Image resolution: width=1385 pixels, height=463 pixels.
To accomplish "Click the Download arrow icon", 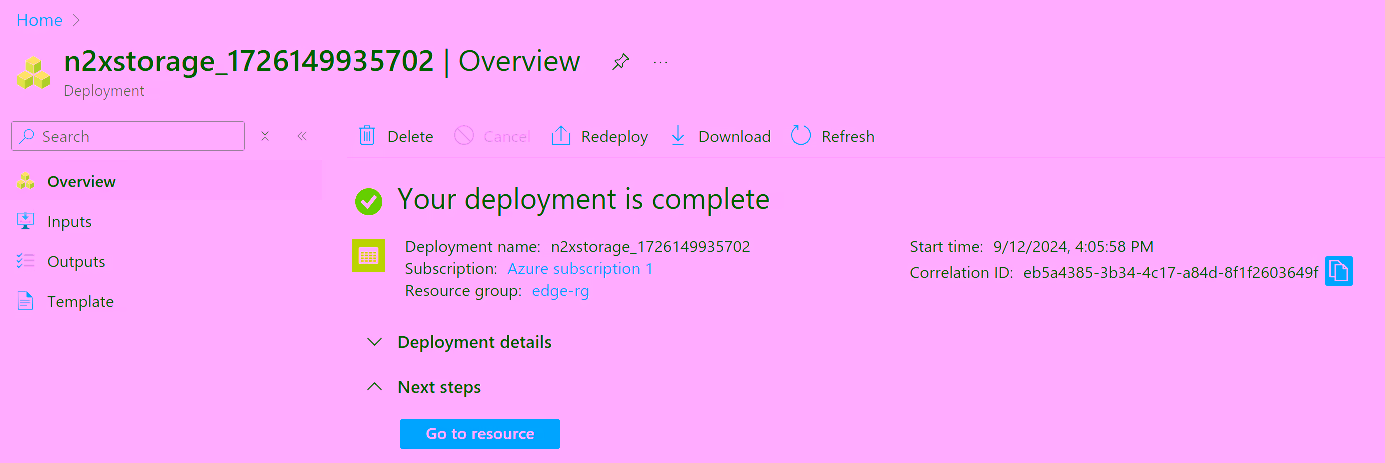I will click(678, 136).
